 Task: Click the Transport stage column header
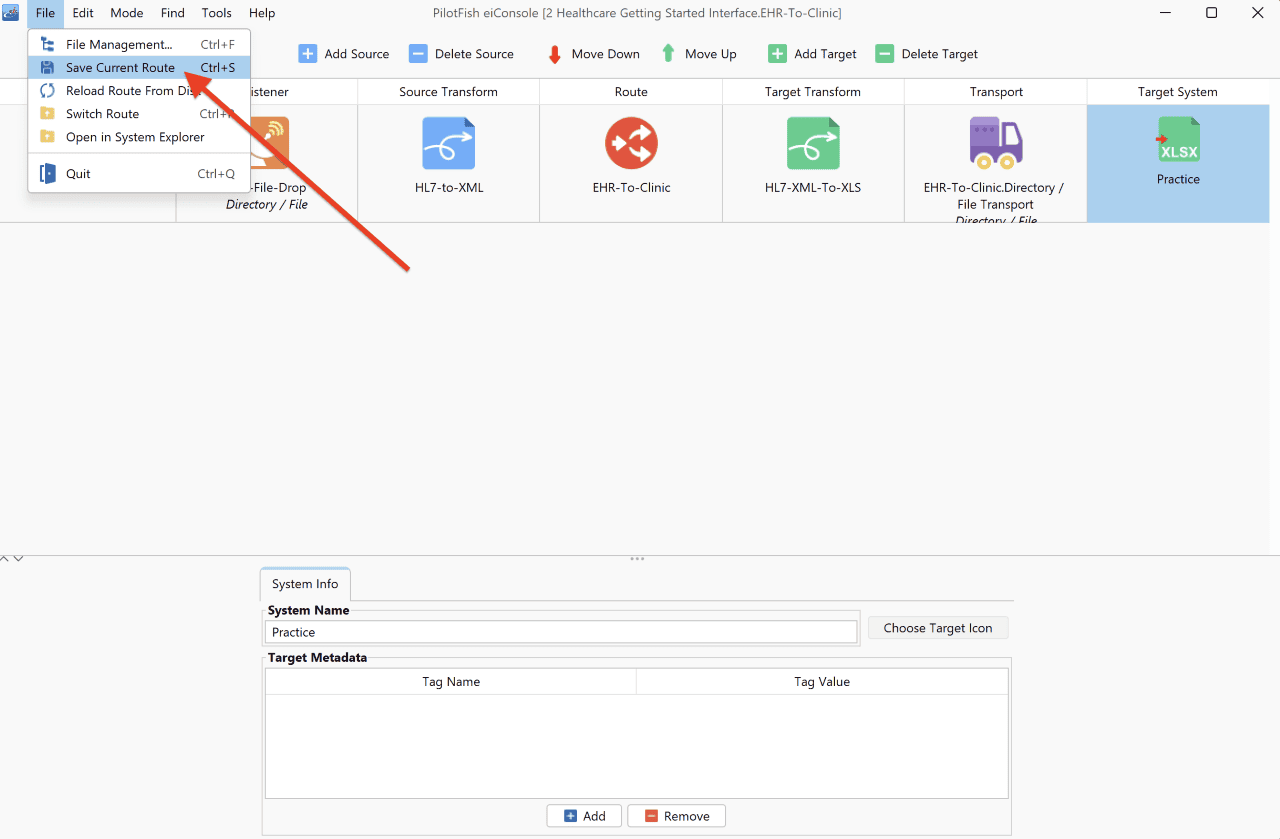[996, 92]
